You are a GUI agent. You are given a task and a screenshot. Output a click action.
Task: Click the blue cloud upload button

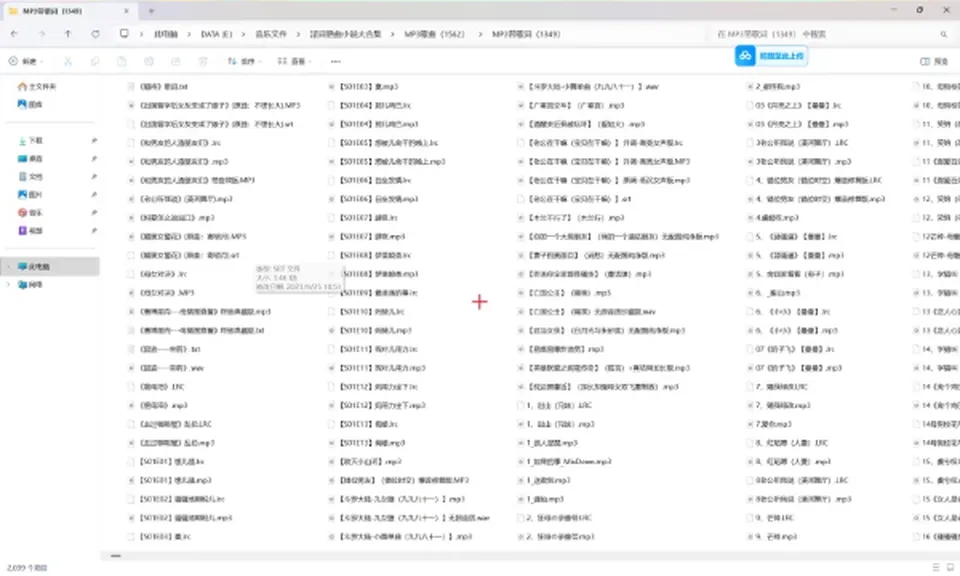(771, 56)
